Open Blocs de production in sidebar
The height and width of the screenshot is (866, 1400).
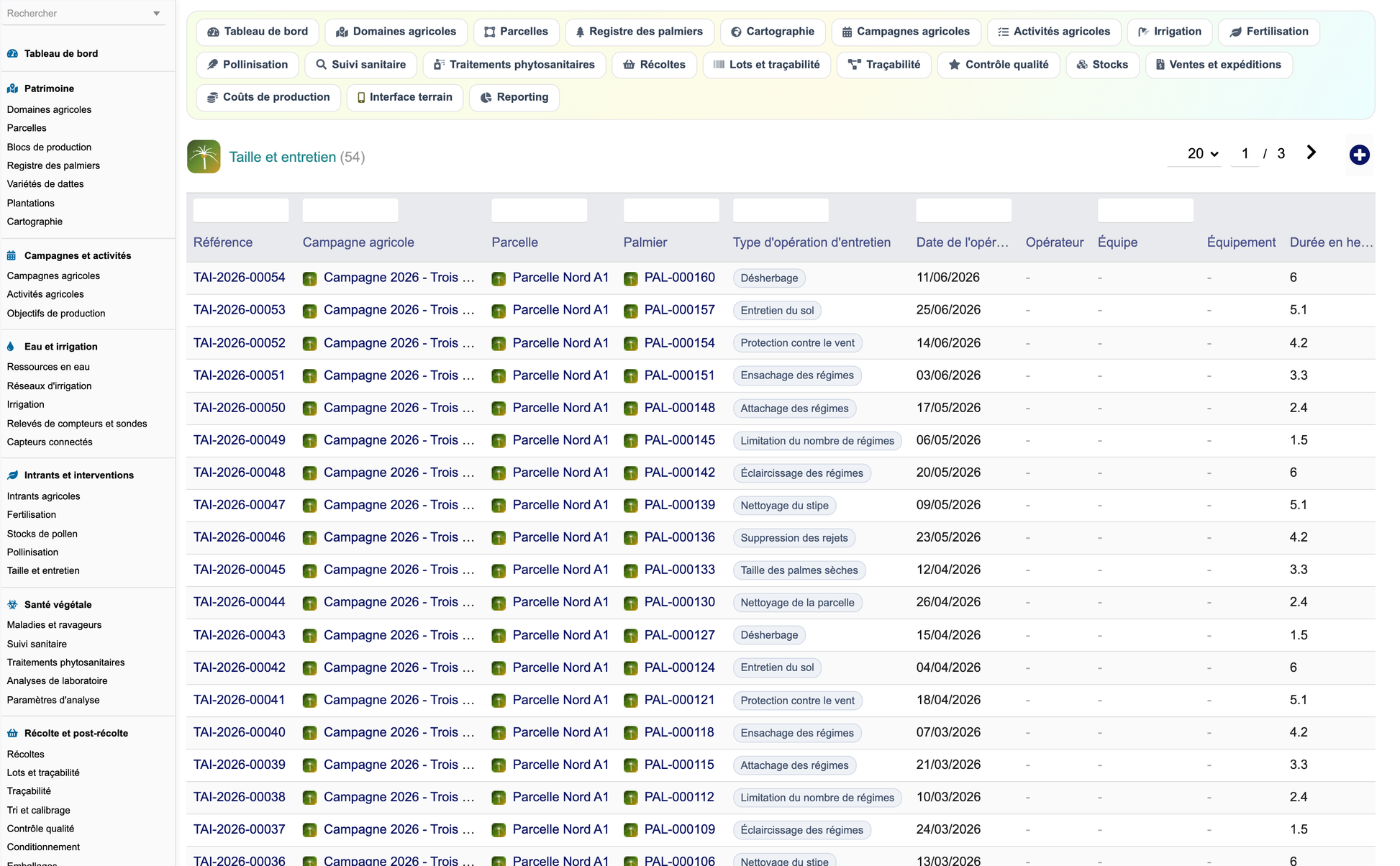pos(49,147)
